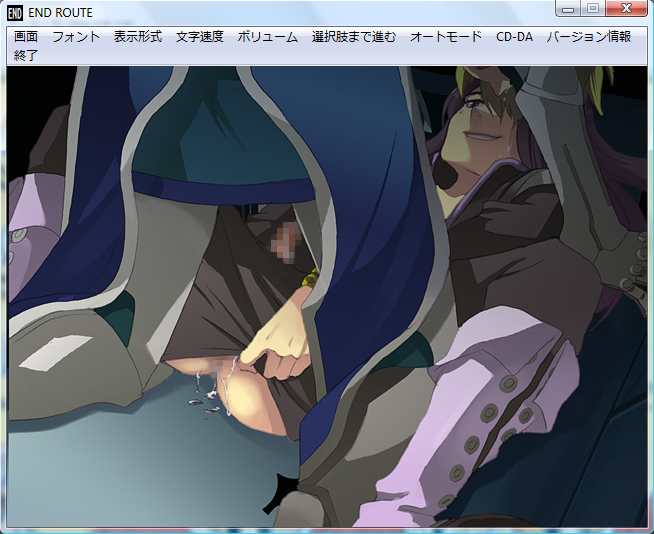
Task: Minimize the END ROUTE window
Action: click(568, 9)
